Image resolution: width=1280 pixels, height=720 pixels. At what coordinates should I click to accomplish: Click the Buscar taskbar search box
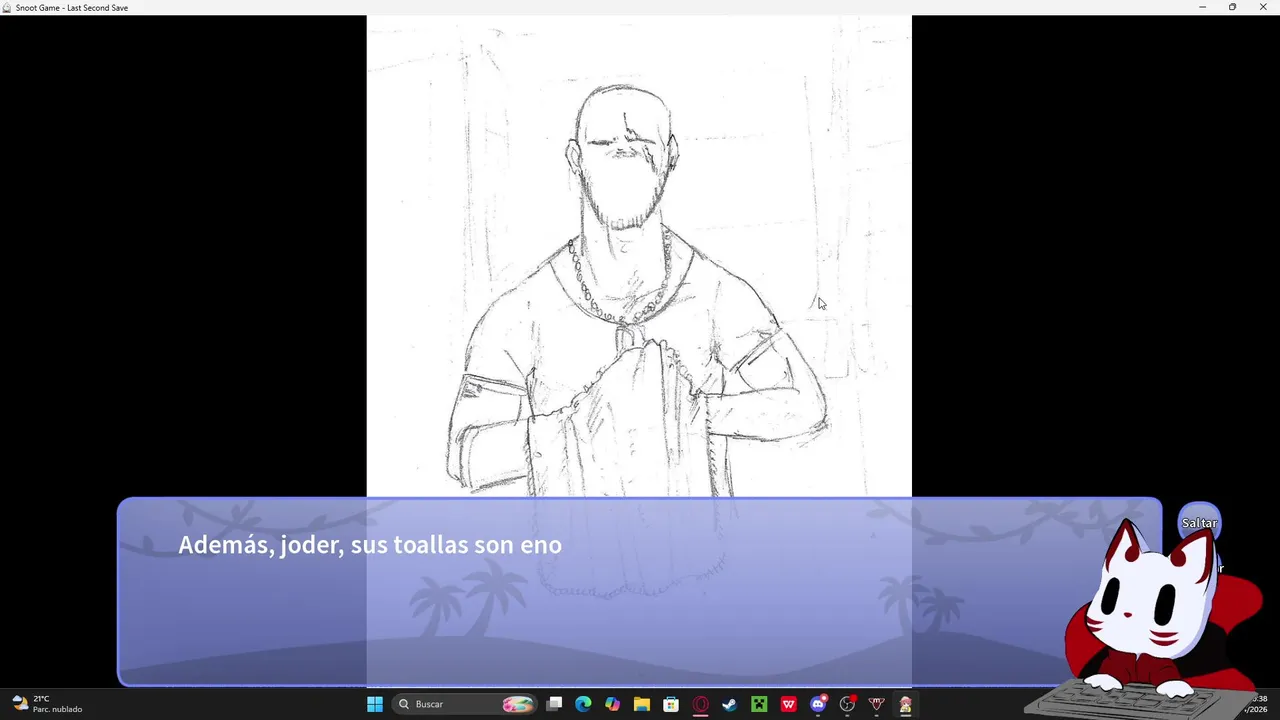tap(465, 704)
